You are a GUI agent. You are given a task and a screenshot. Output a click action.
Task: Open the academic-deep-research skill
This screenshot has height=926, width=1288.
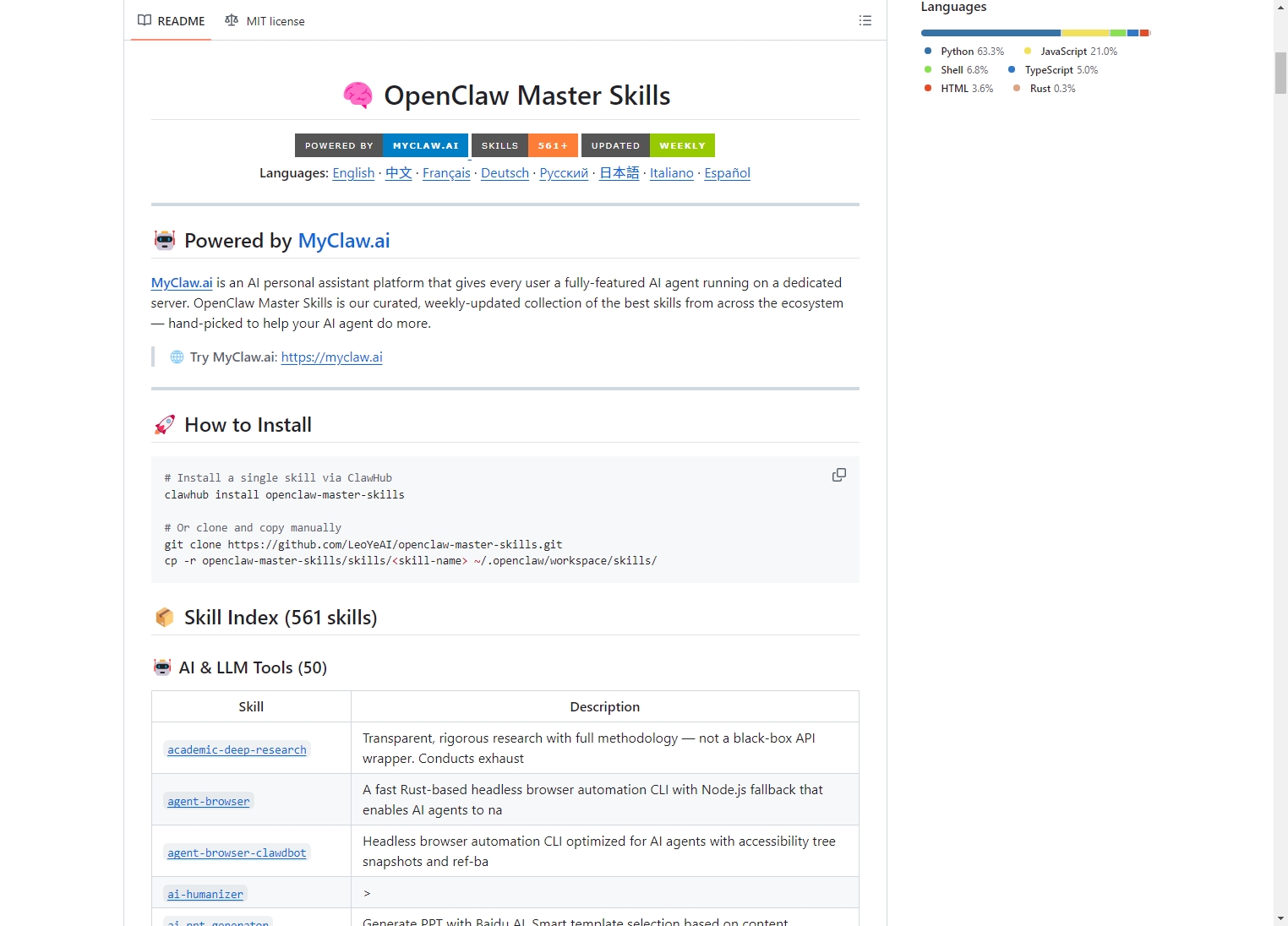(237, 749)
